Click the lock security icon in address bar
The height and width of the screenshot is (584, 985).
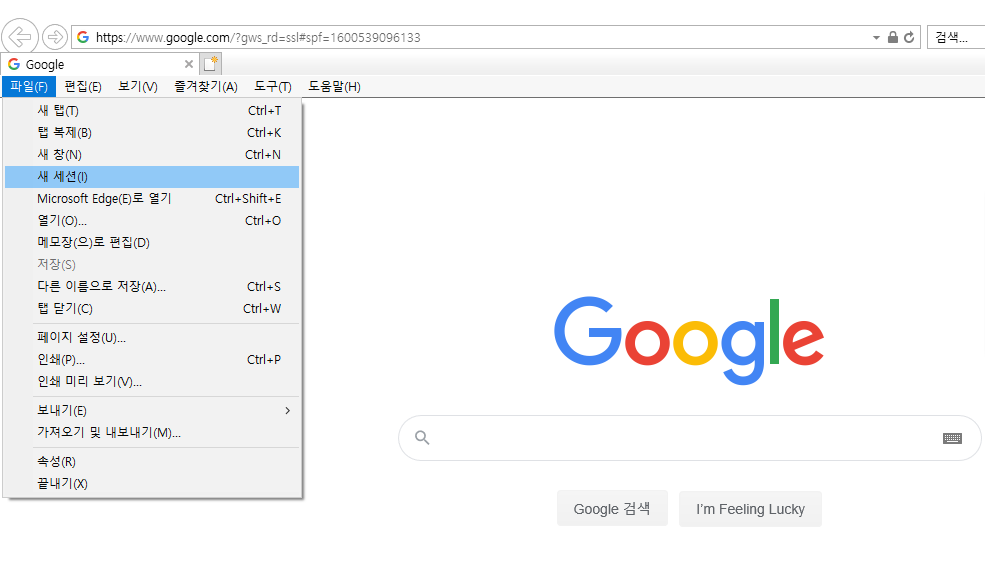893,37
